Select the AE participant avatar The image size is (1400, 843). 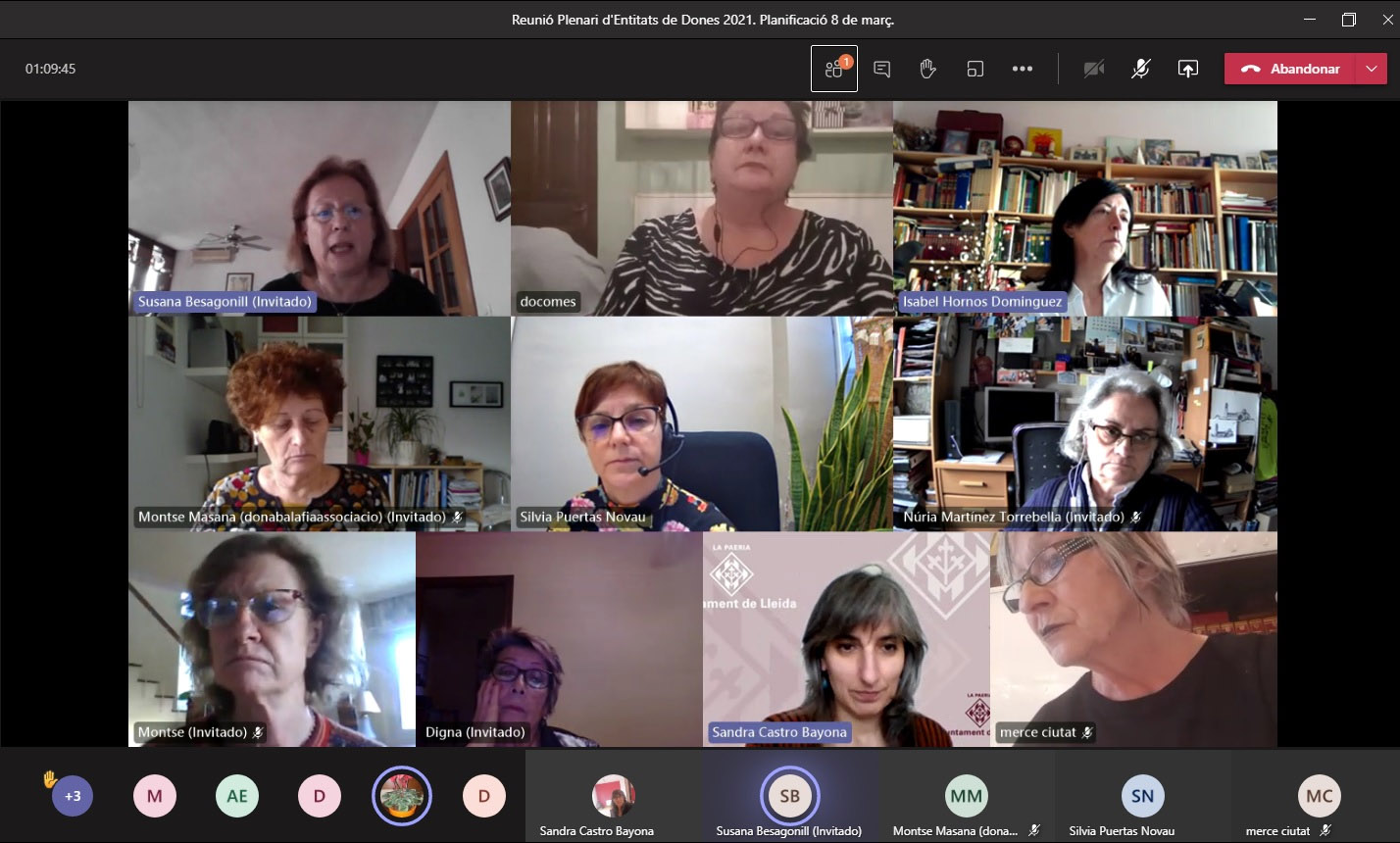237,796
